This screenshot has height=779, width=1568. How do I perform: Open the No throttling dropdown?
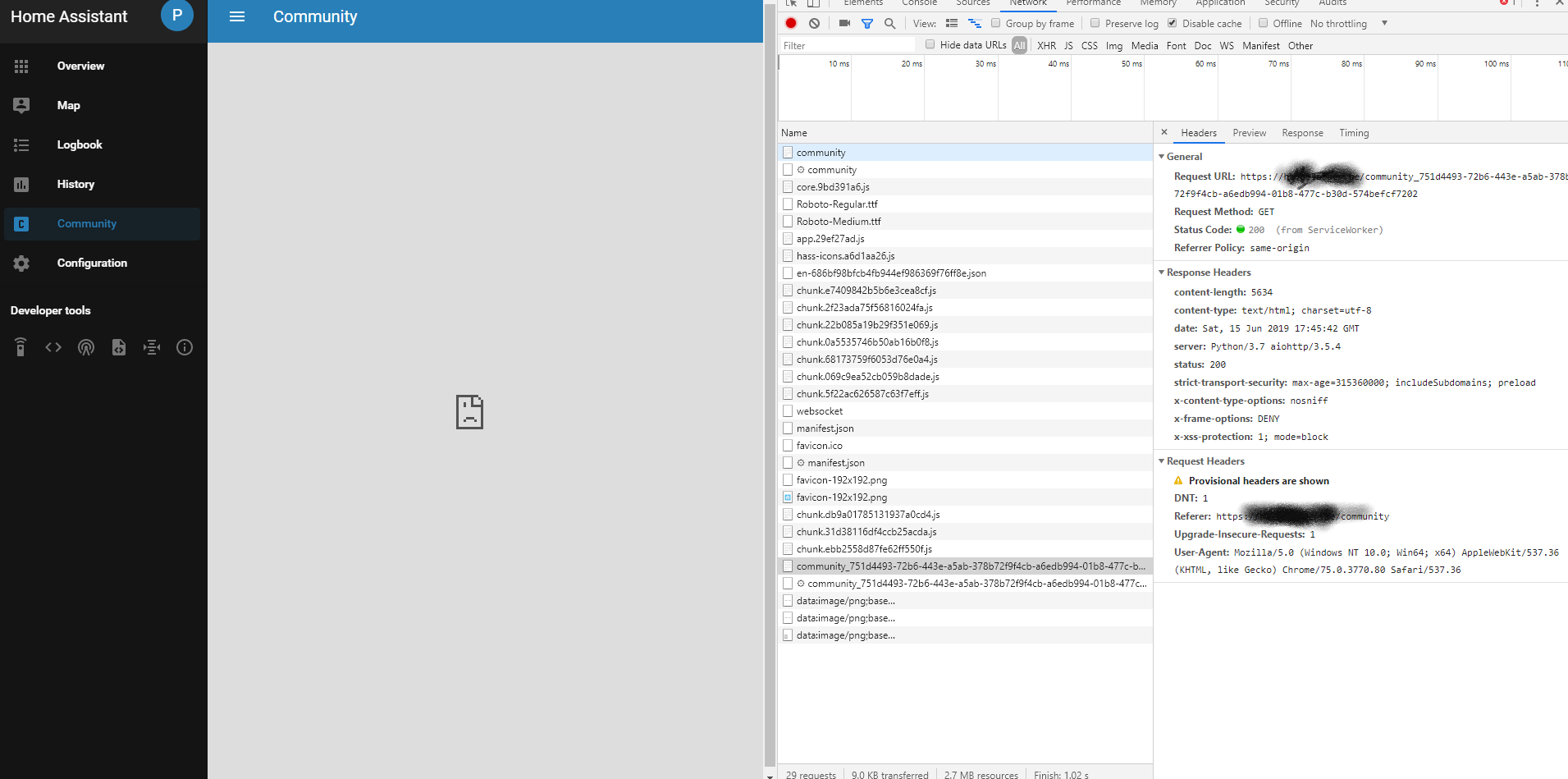[x=1346, y=23]
